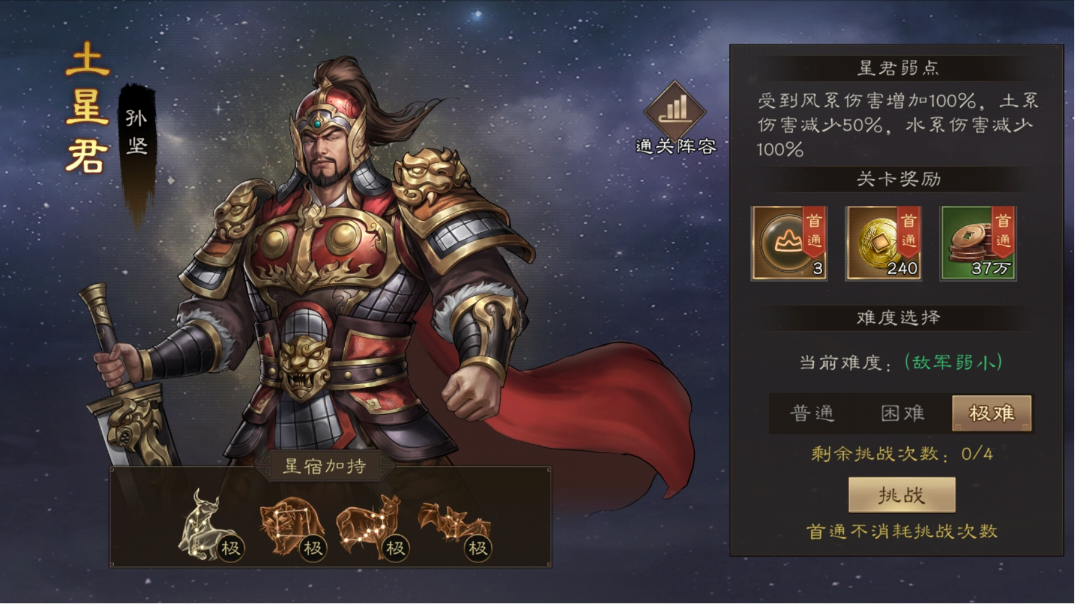1080x606 pixels.
Task: View the 37万 copper coins reward
Action: [978, 243]
